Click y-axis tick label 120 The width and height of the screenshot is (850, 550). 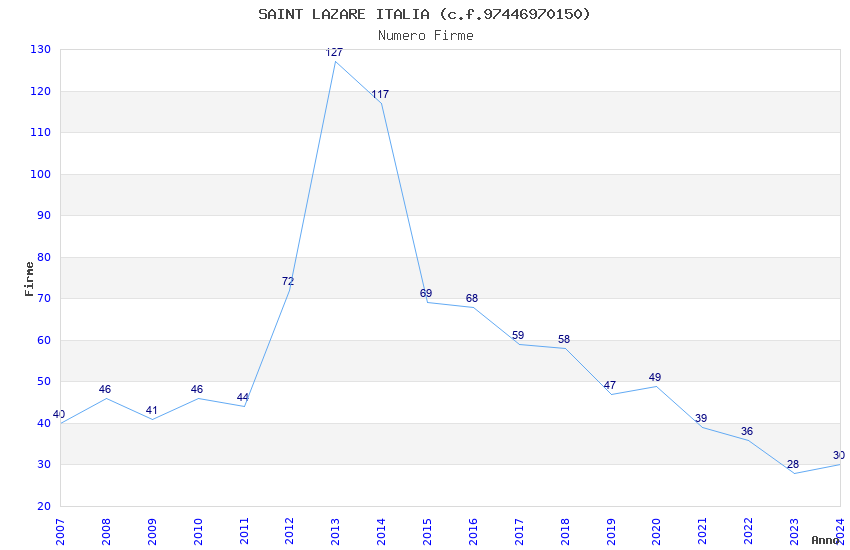[x=41, y=91]
